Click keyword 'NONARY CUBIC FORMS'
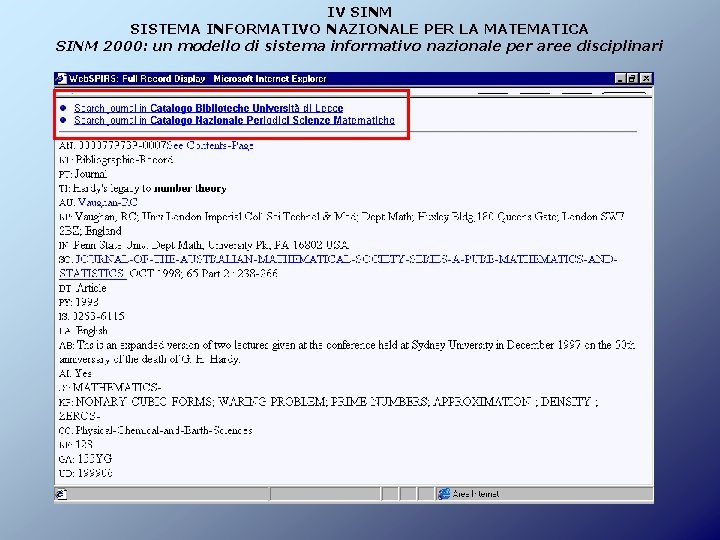 pos(144,402)
